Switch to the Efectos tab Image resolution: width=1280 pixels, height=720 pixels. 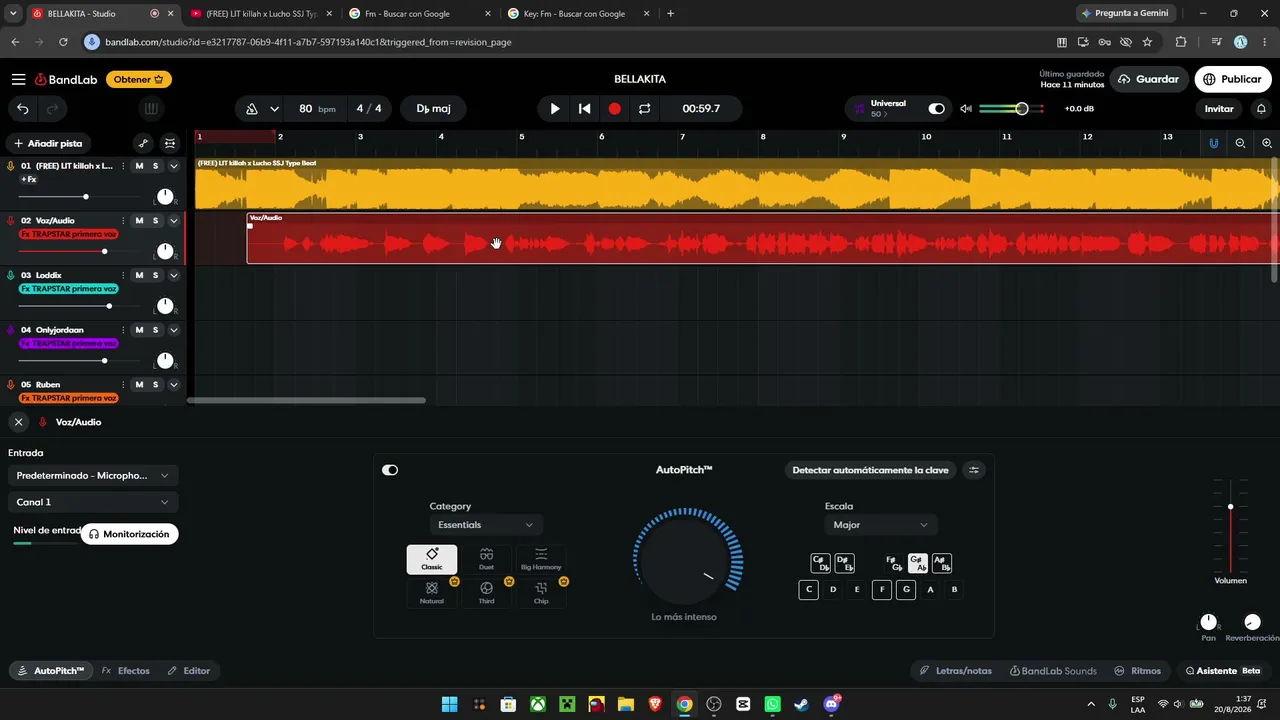[126, 671]
